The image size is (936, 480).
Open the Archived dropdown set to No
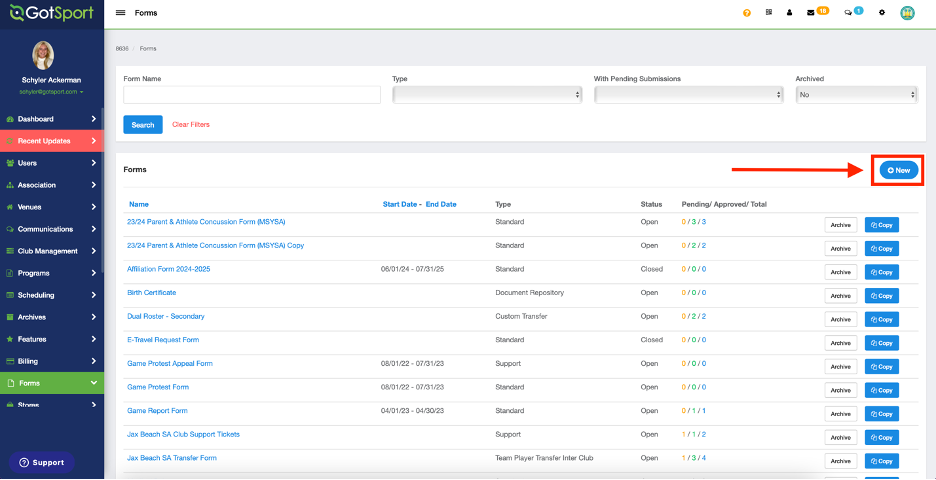click(x=857, y=94)
